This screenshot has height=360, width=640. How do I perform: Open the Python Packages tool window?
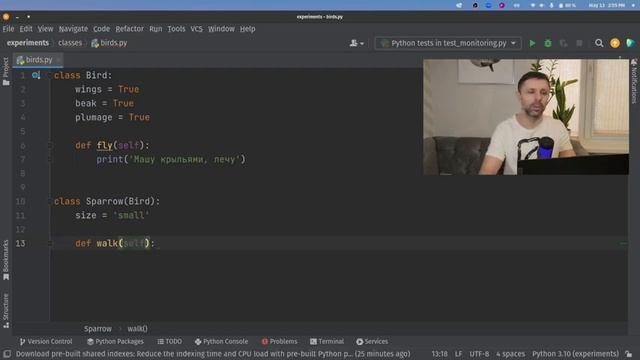point(115,342)
